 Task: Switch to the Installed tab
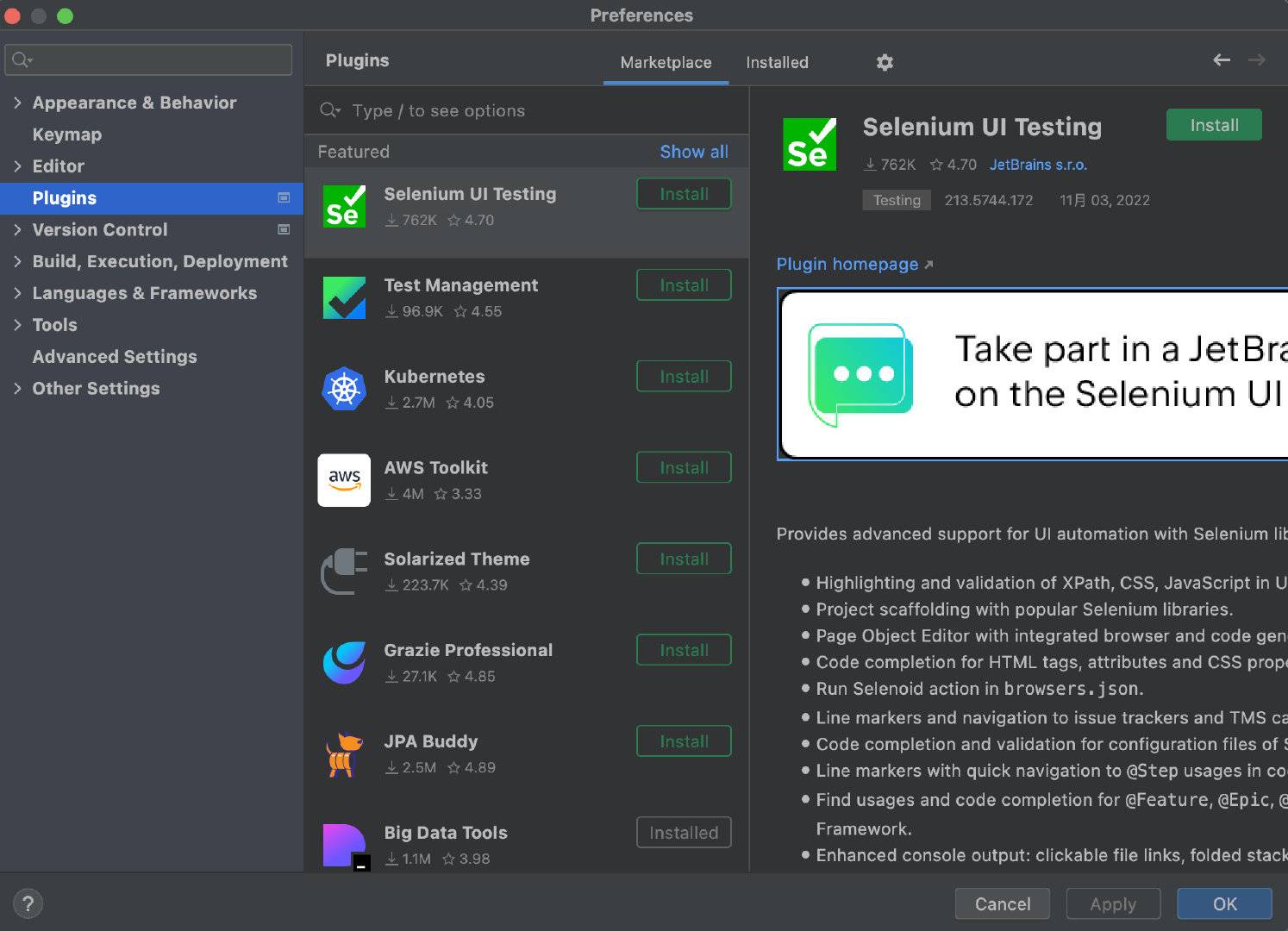click(777, 62)
